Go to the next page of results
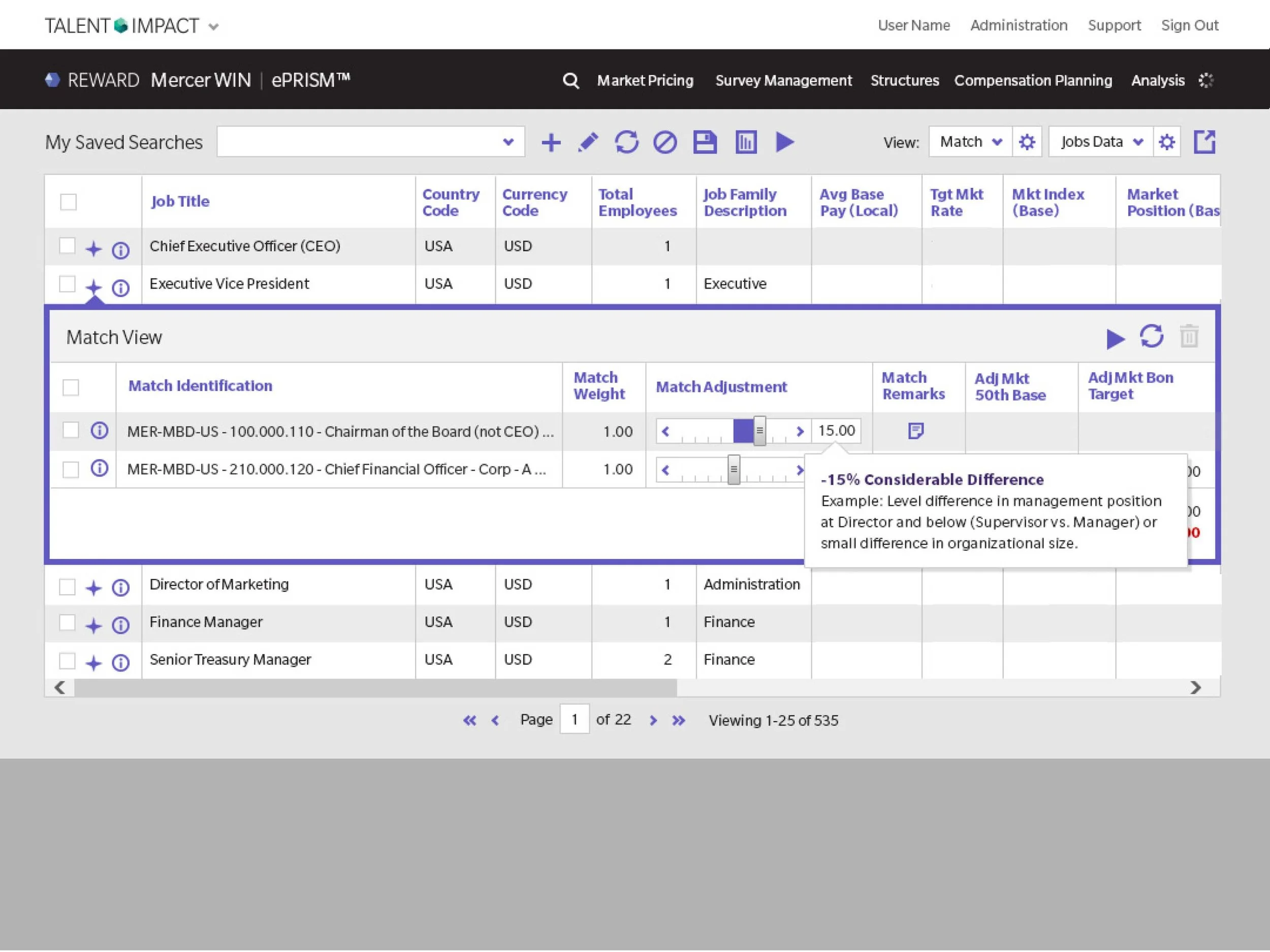Viewport: 1270px width, 952px height. (653, 720)
